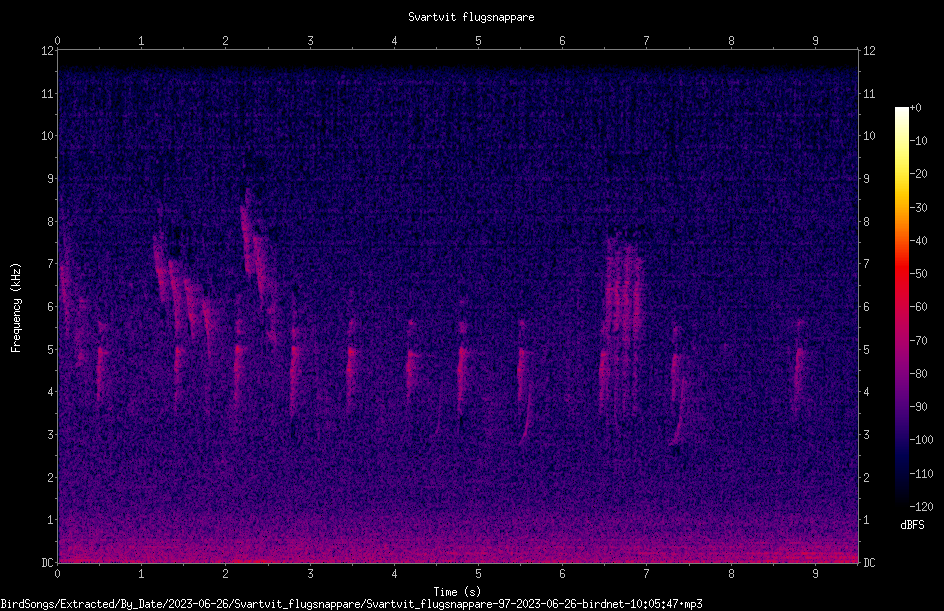The image size is (944, 611).
Task: Select the 'Frequency (kHz)' axis label
Action: tap(16, 308)
